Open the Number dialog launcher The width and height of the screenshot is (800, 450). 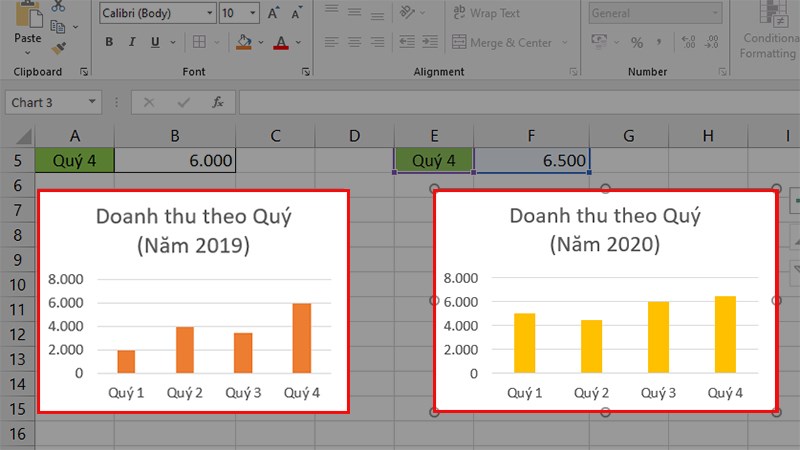click(x=722, y=72)
